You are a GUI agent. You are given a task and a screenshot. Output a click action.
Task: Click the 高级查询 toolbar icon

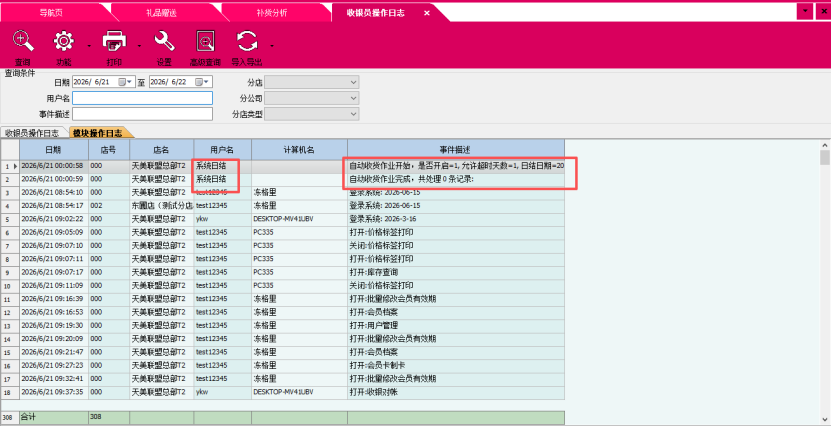(205, 41)
